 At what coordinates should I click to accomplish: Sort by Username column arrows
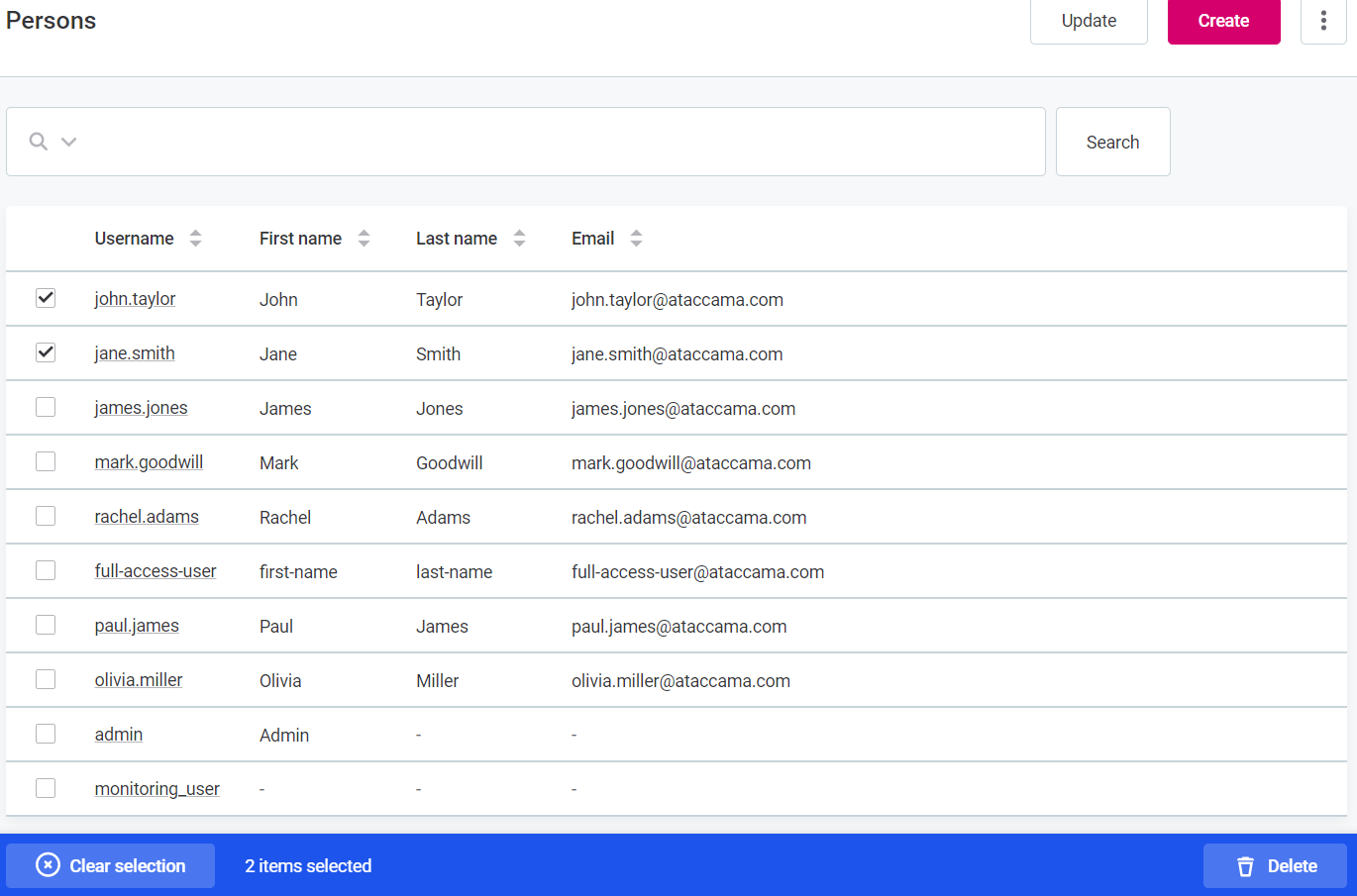pos(195,239)
